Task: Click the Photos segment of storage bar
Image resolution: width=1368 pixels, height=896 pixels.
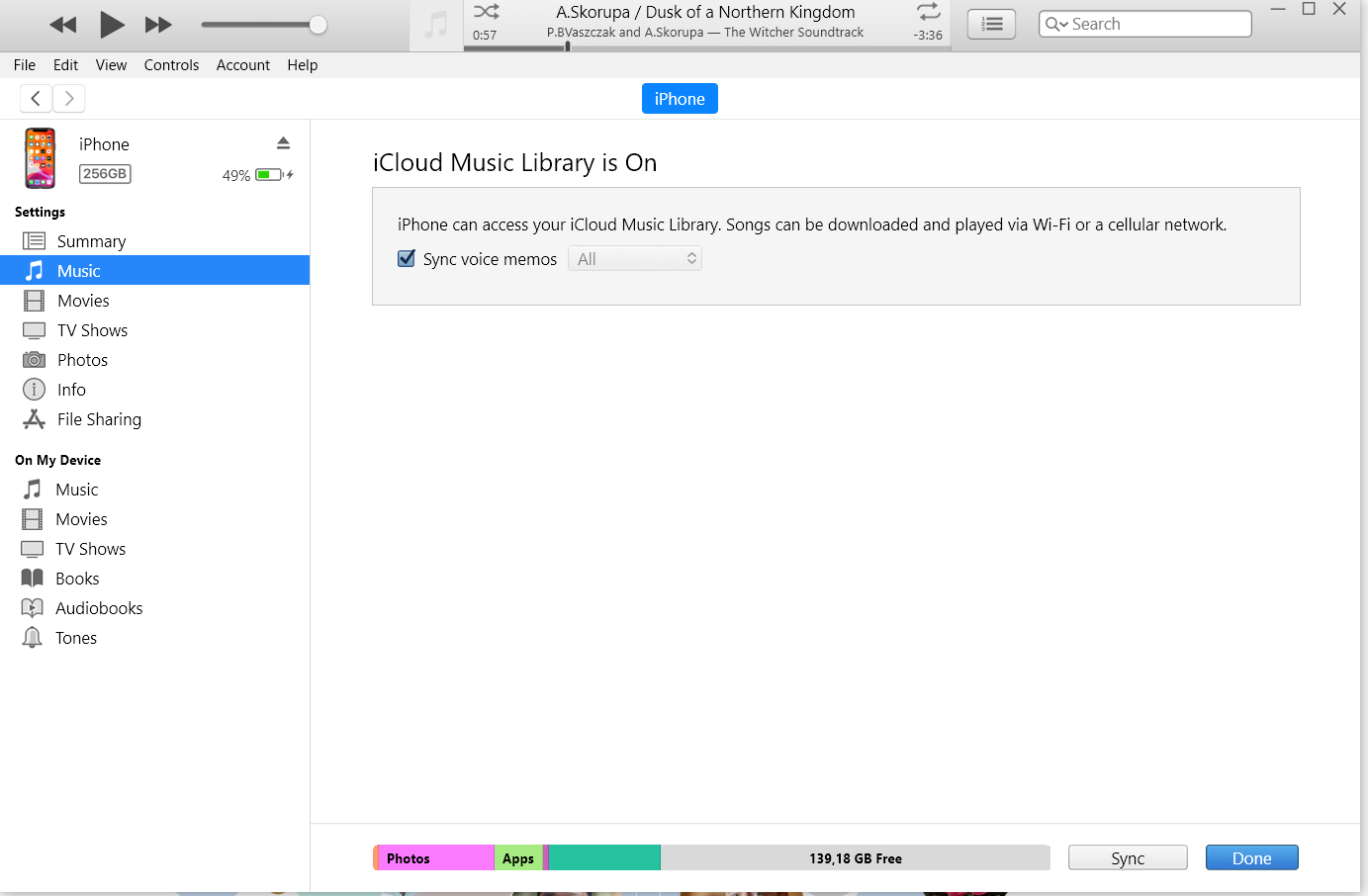Action: pyautogui.click(x=436, y=858)
